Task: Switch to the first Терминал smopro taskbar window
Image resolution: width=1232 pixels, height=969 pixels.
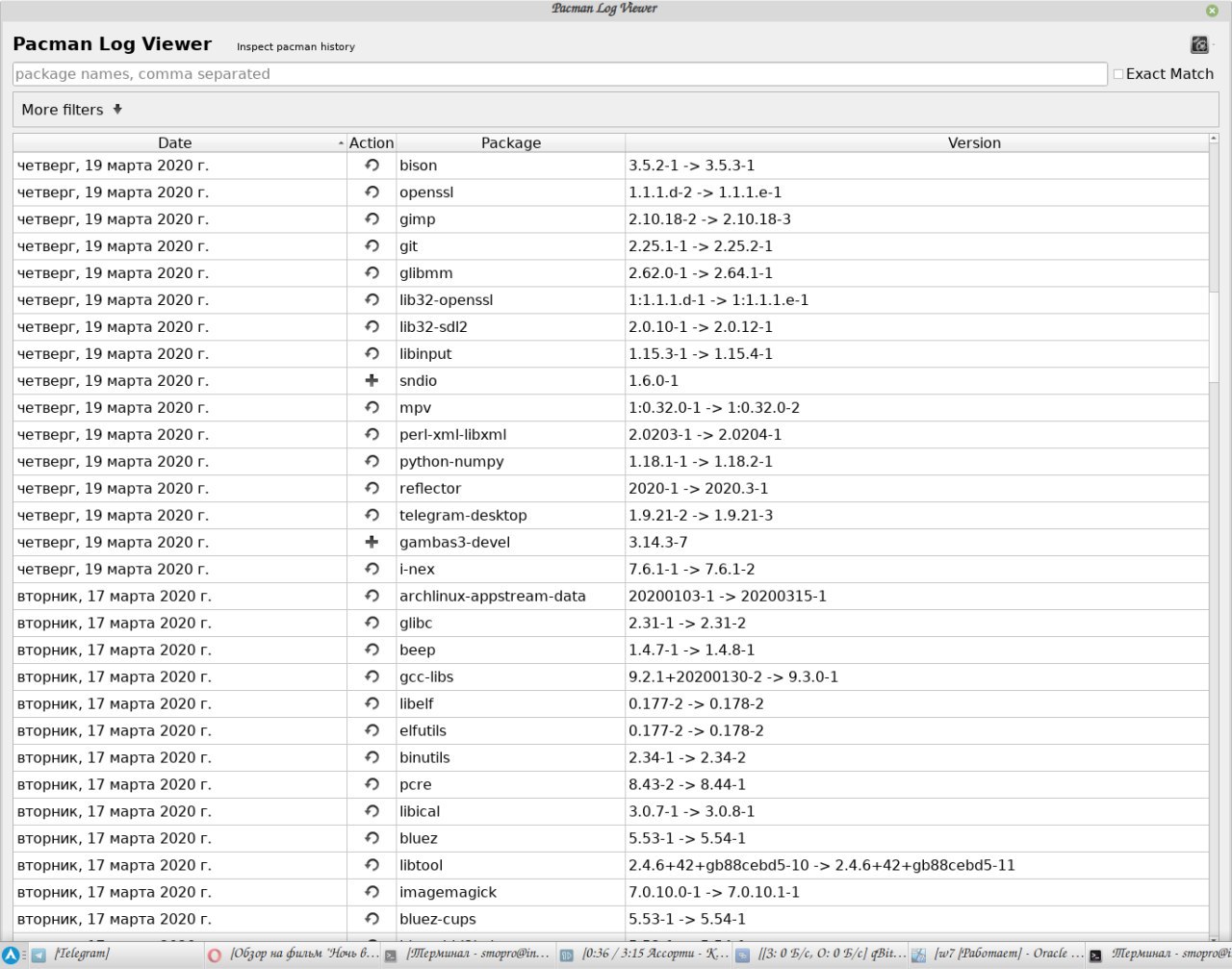Action: pyautogui.click(x=469, y=955)
